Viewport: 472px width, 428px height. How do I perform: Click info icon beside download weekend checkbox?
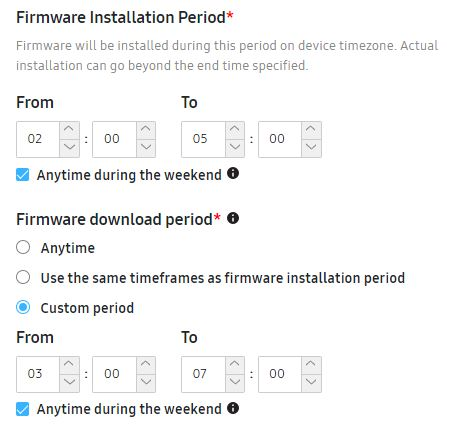pyautogui.click(x=233, y=408)
